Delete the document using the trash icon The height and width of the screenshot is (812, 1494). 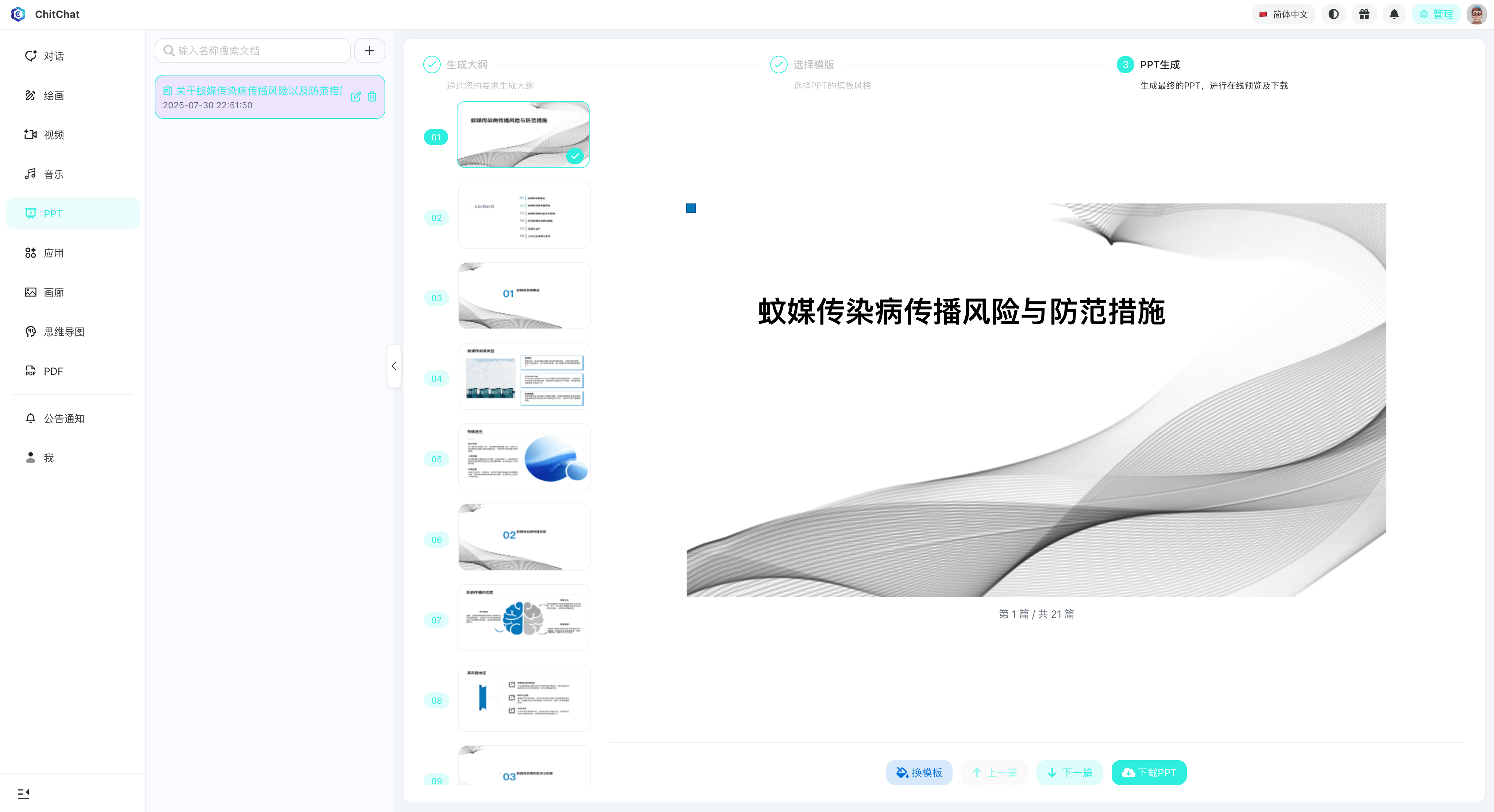[372, 97]
